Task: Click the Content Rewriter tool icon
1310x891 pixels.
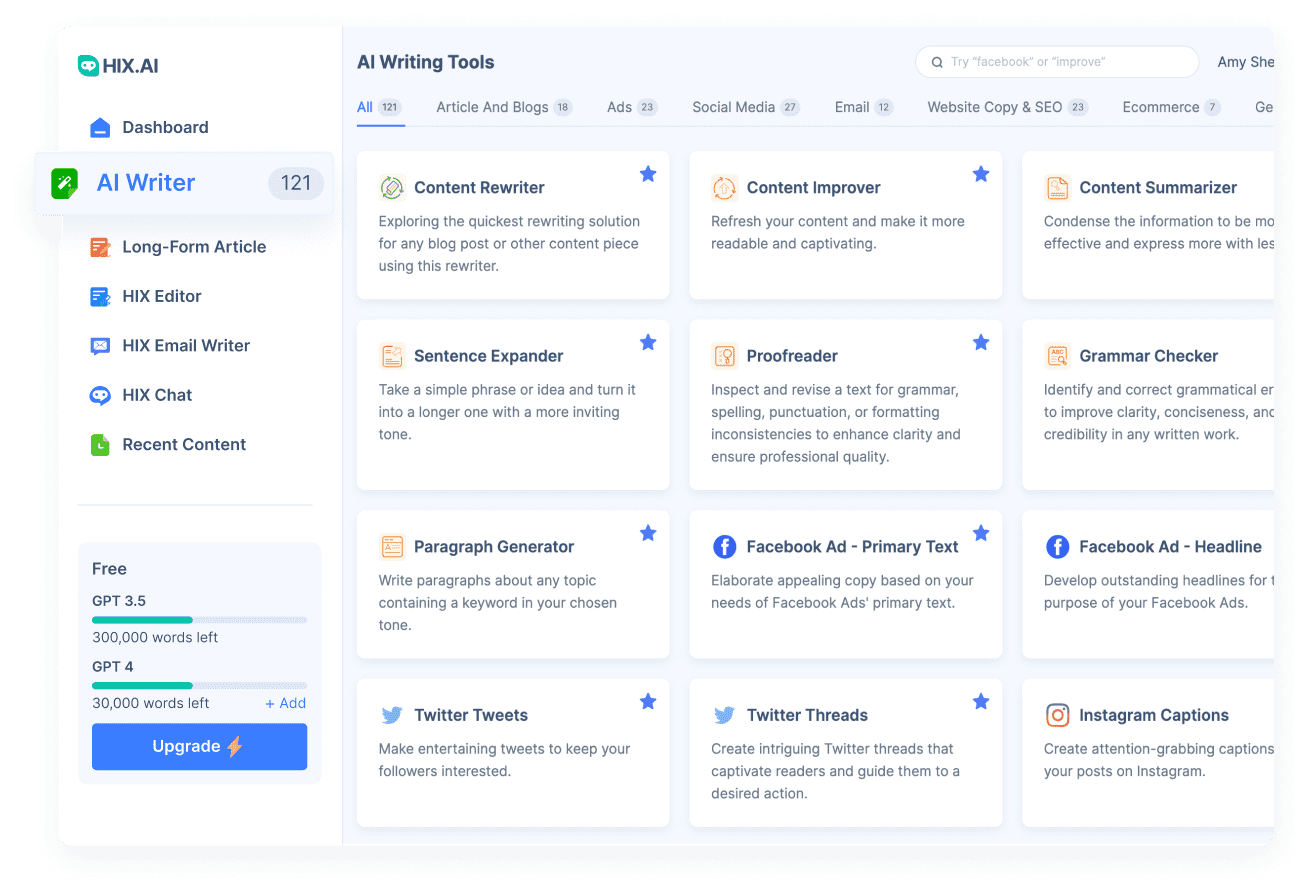Action: (392, 188)
